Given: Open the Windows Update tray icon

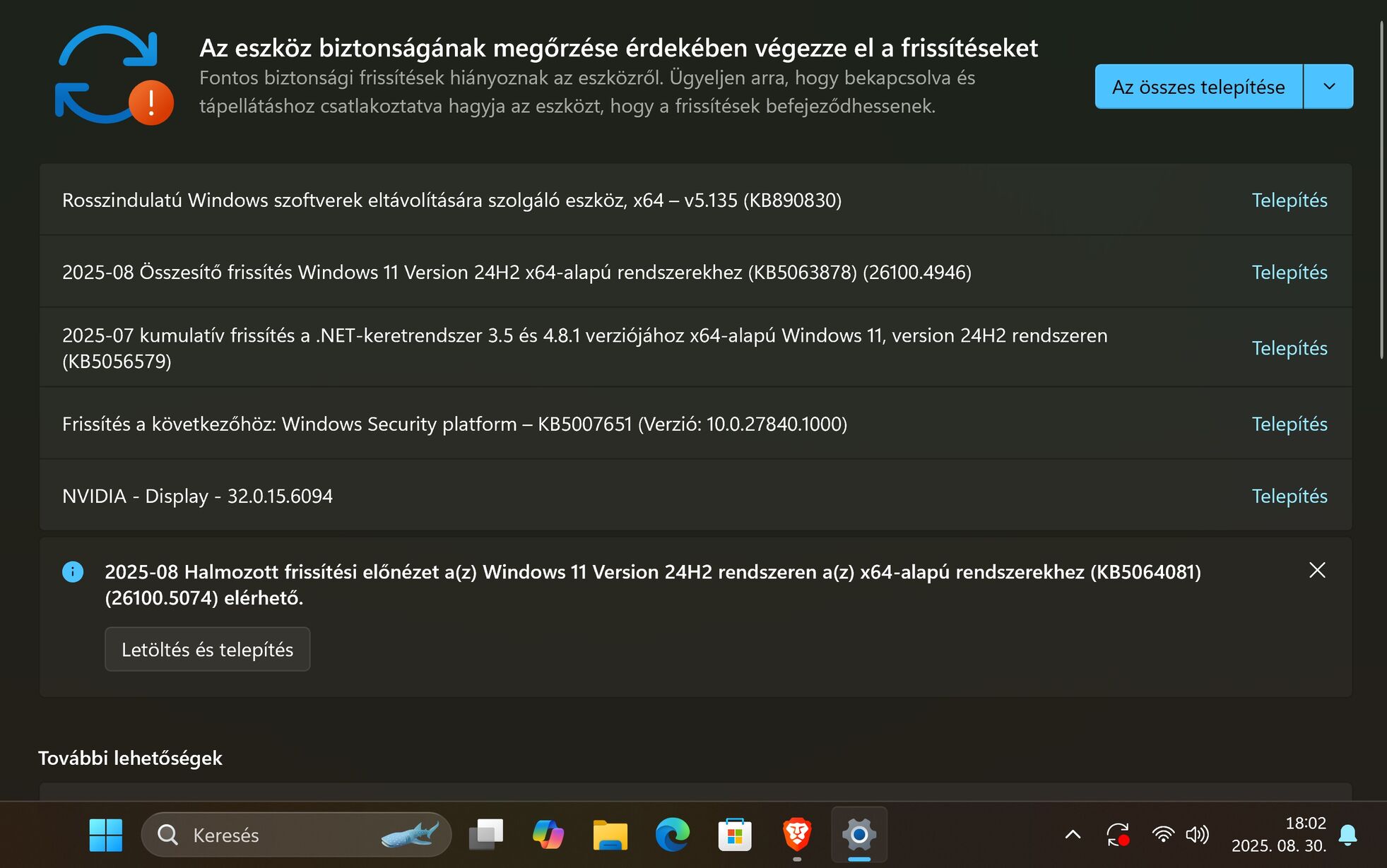Looking at the screenshot, I should (1118, 835).
